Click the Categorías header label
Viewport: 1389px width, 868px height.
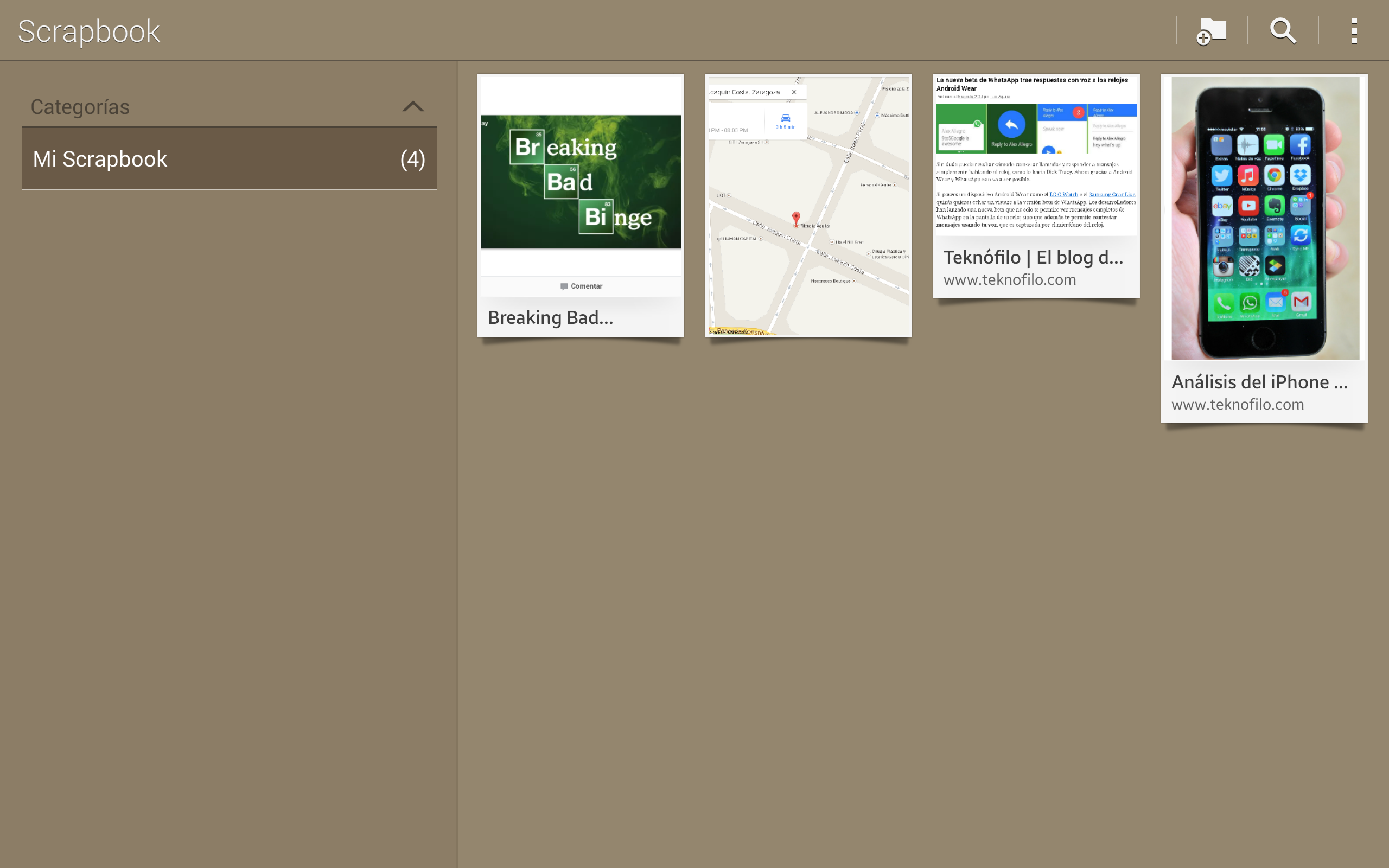(80, 107)
